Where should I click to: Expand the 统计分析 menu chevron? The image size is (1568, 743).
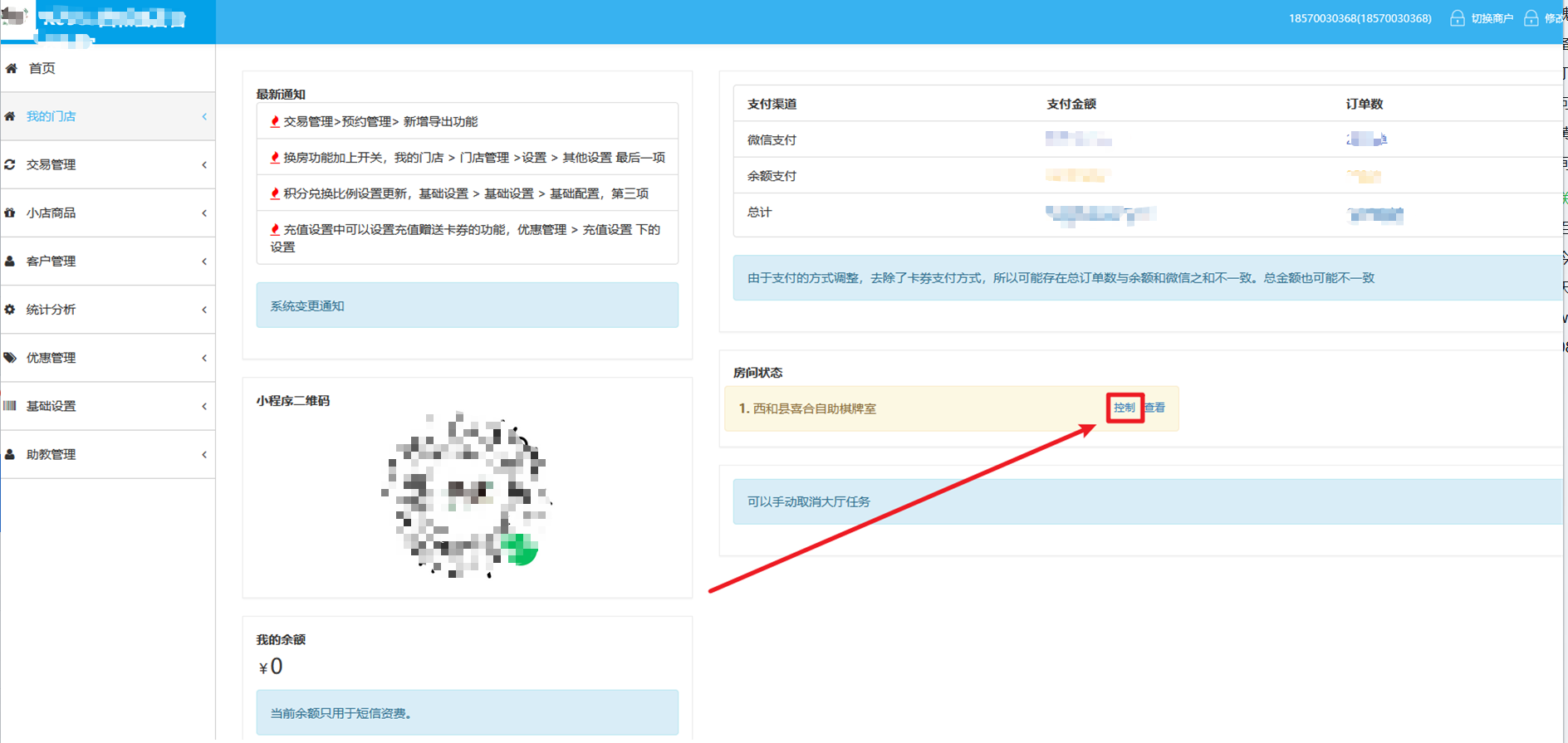point(204,310)
